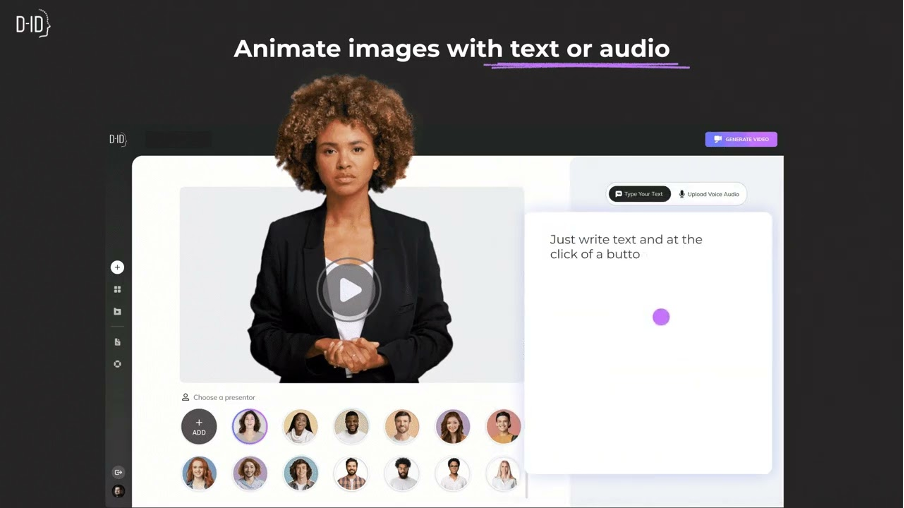Screen dimensions: 904x508
Task: Click the presenter icon beside Choose a presentor
Action: [x=185, y=397]
